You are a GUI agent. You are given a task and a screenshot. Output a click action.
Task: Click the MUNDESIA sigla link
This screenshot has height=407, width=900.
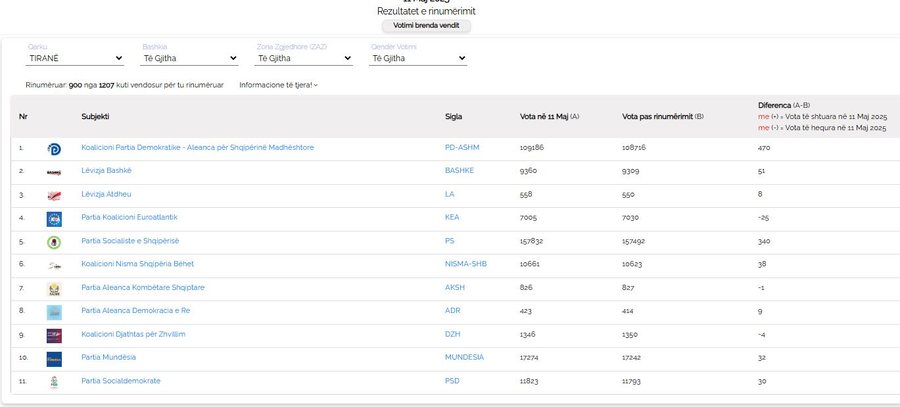click(x=464, y=357)
